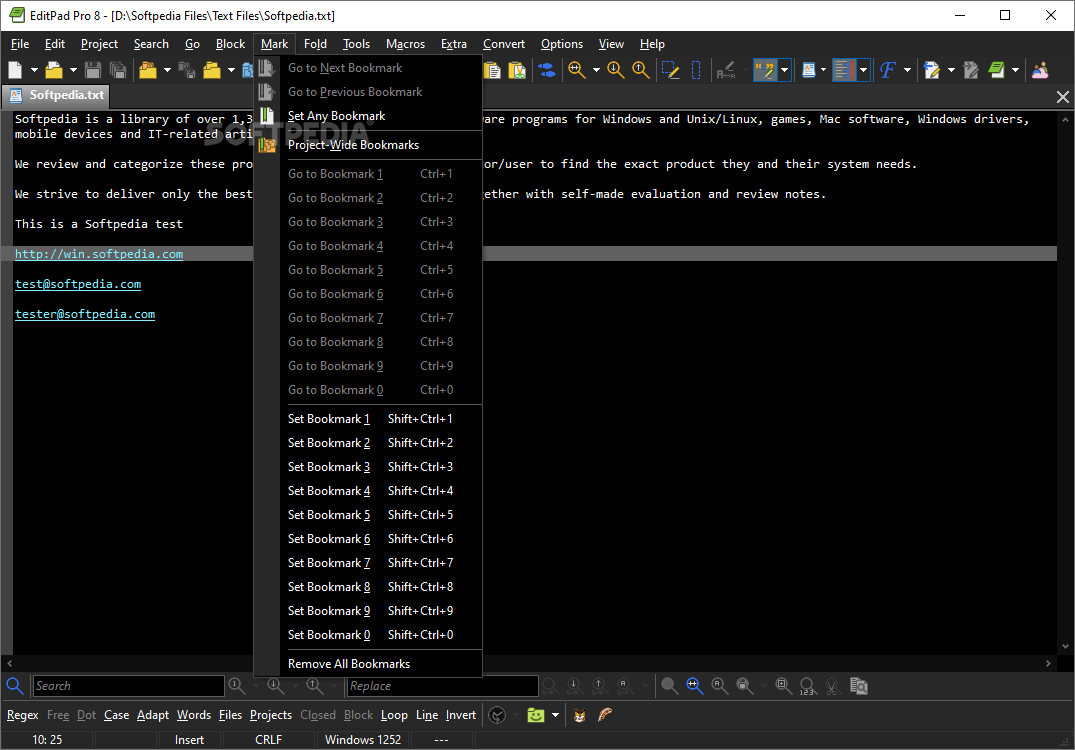Open the Open Project dropdown arrow
The image size is (1075, 750).
[167, 70]
